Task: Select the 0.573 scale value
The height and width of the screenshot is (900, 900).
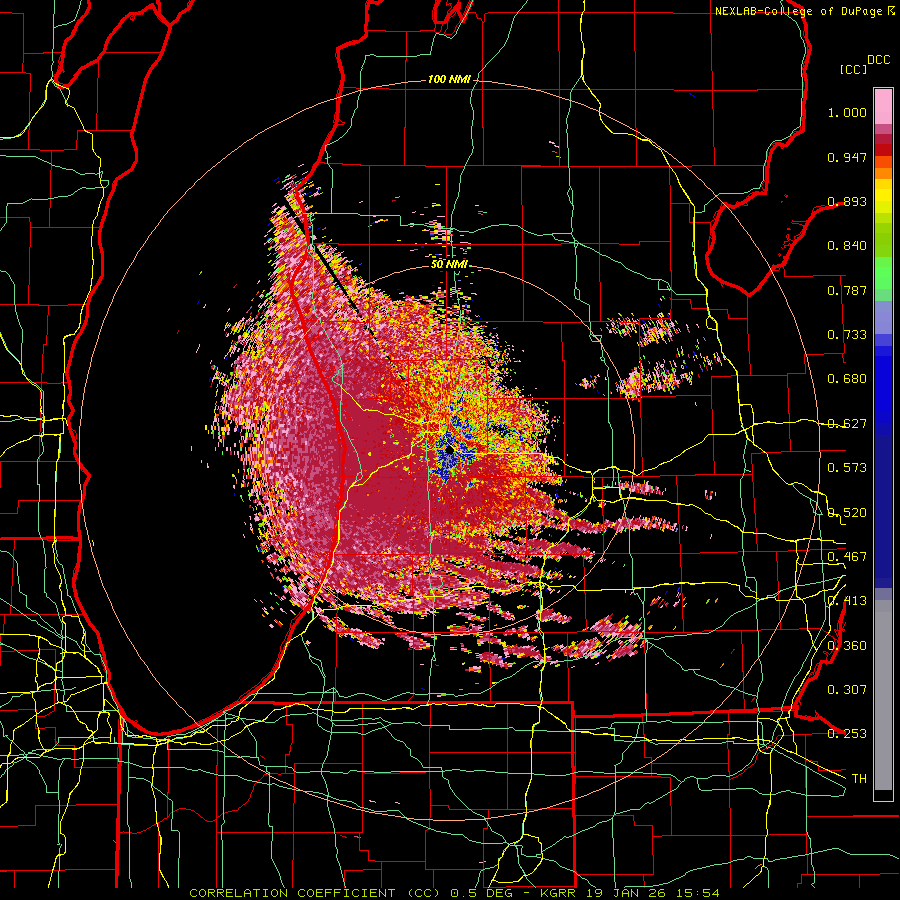Action: click(847, 468)
